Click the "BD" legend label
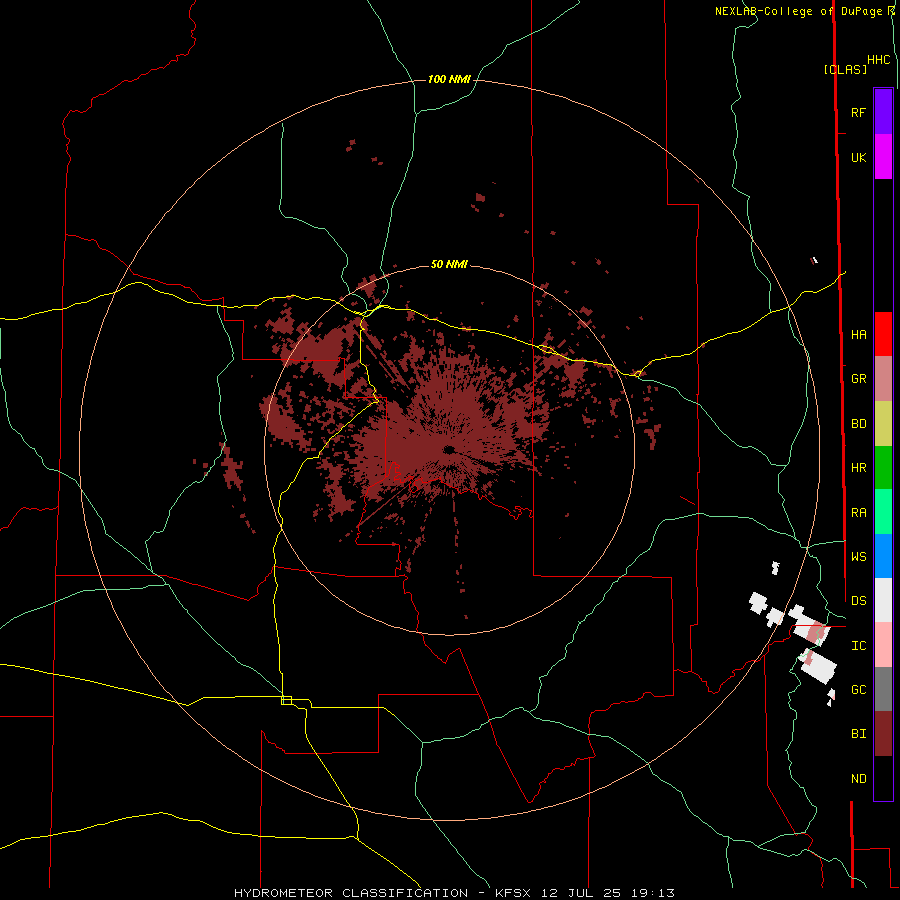Viewport: 900px width, 900px height. point(858,424)
